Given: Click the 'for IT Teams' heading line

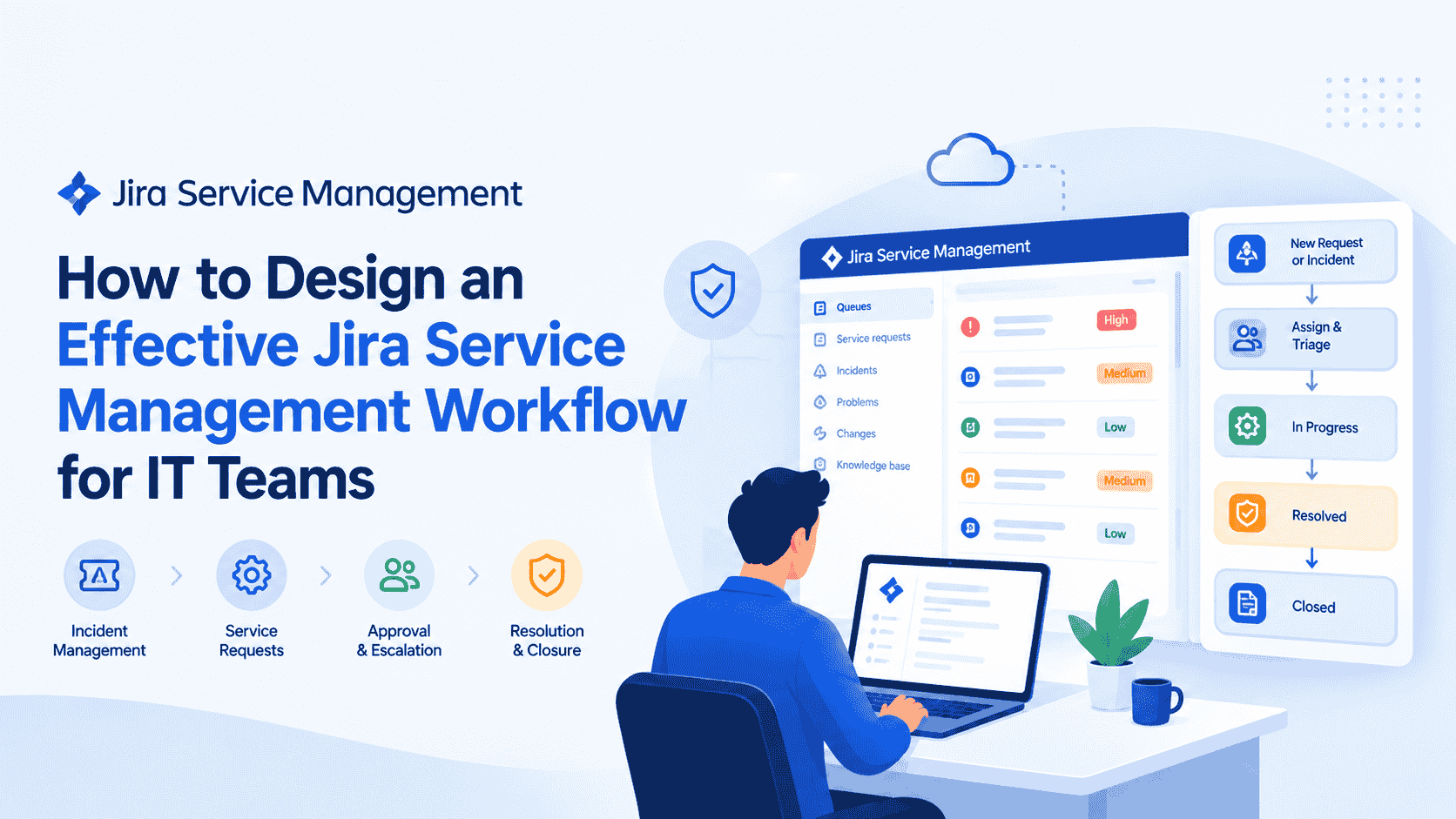Looking at the screenshot, I should click(216, 479).
